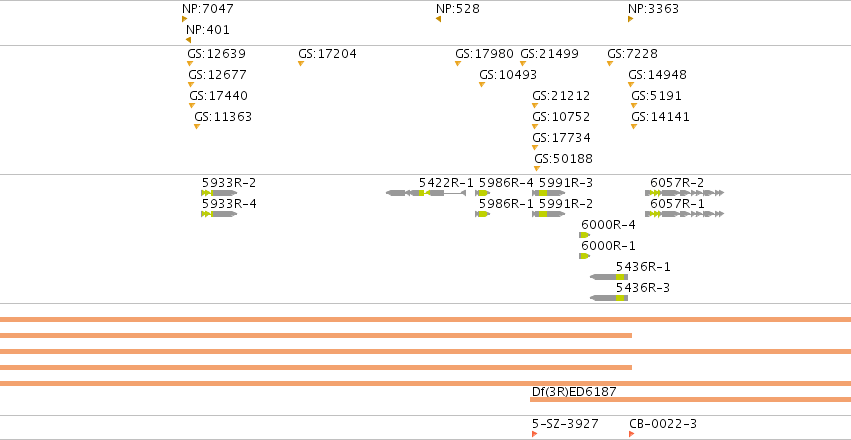Viewport: 851px width, 440px height.
Task: Open the CB-0022-3 label text
Action: (x=663, y=424)
